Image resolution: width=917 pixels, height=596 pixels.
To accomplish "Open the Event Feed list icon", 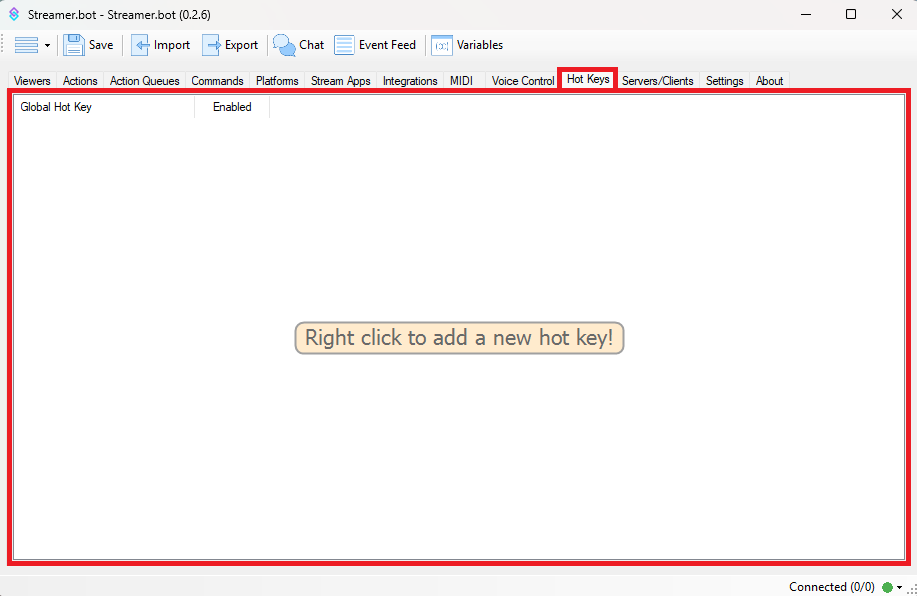I will (344, 45).
